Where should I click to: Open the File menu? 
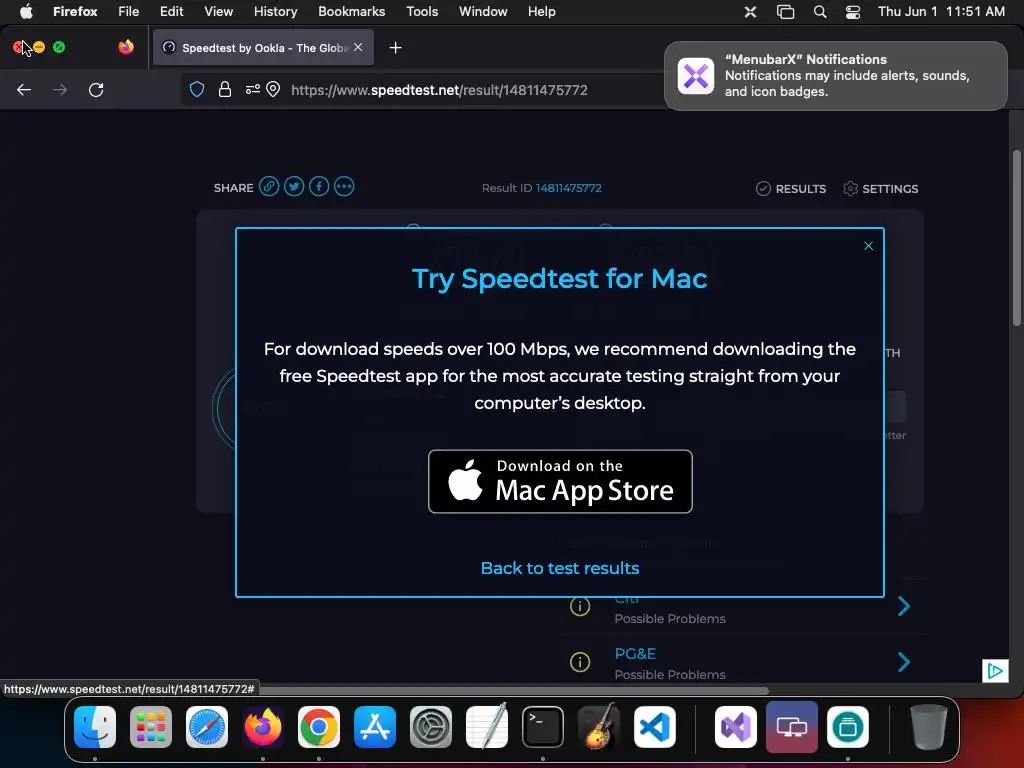click(129, 11)
